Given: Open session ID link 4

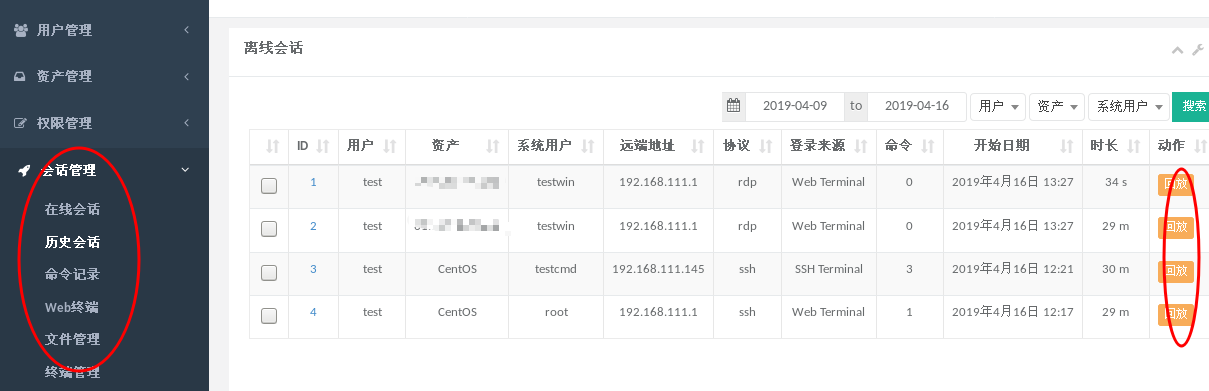Looking at the screenshot, I should (x=313, y=312).
